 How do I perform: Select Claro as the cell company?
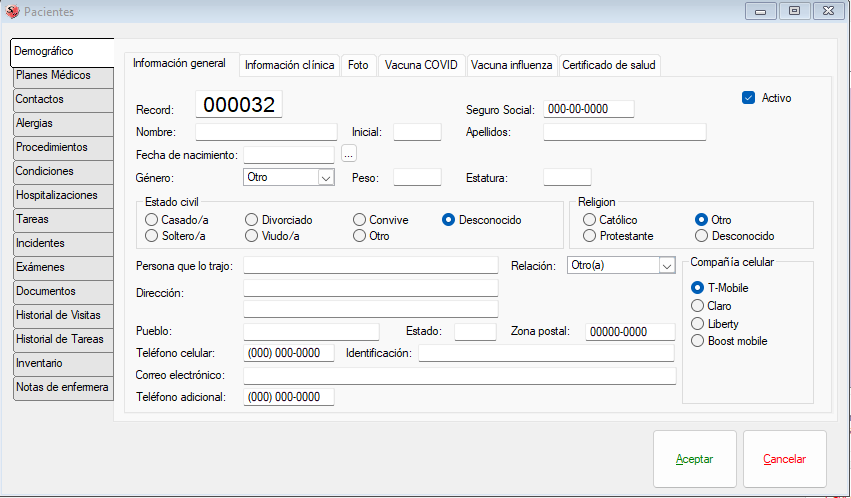coord(698,306)
